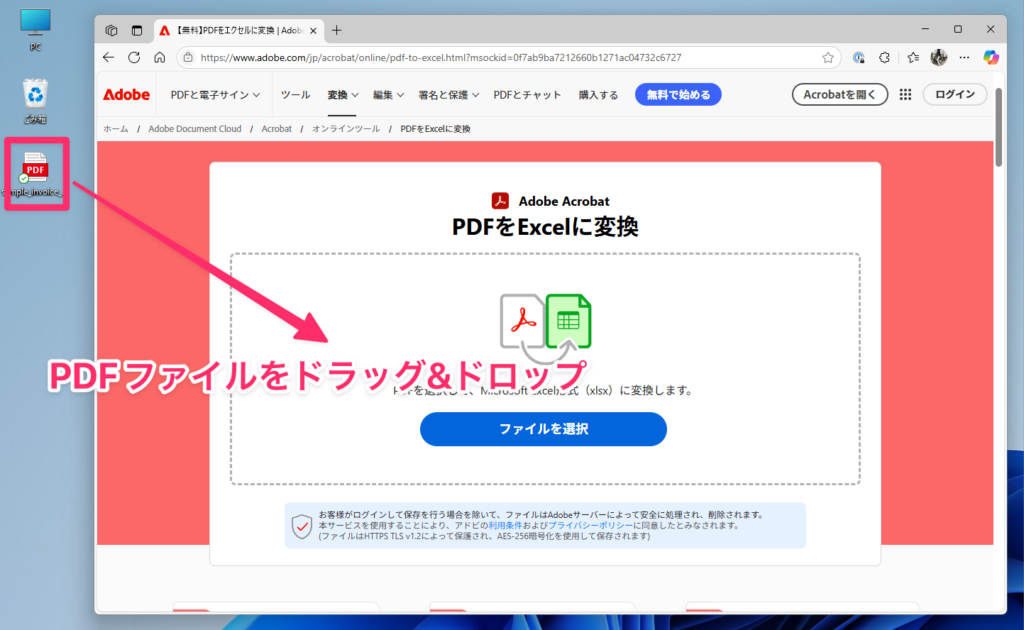1024x630 pixels.
Task: Click the security shield checkmark icon
Action: [x=302, y=526]
